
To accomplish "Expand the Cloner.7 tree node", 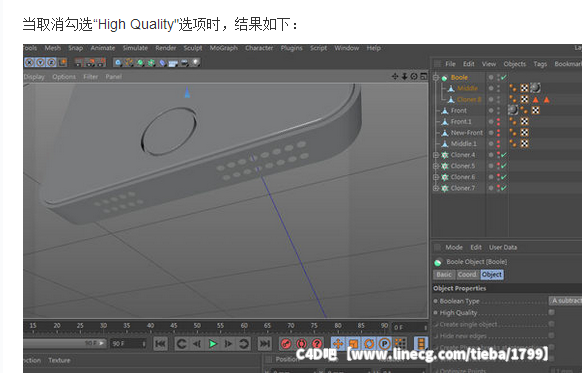I will pyautogui.click(x=436, y=189).
